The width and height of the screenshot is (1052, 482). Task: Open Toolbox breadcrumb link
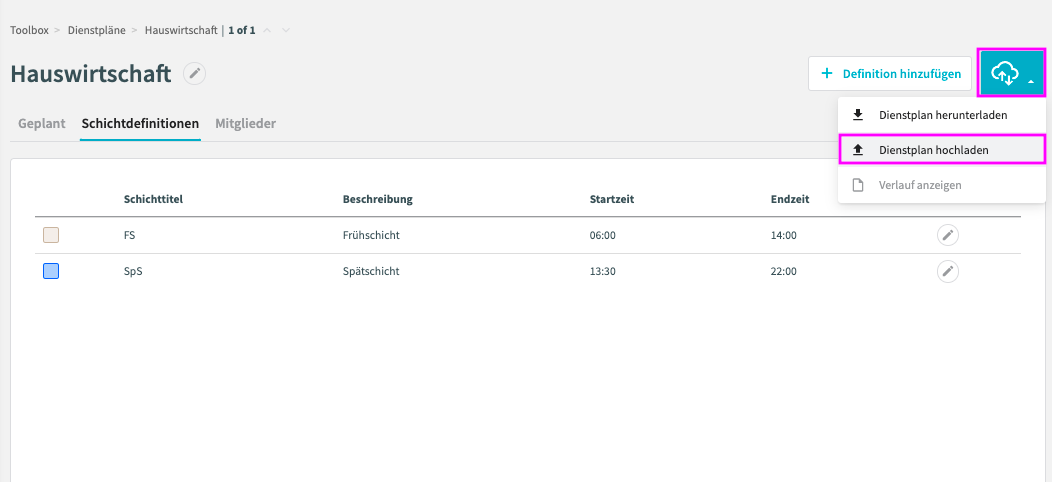pos(29,30)
